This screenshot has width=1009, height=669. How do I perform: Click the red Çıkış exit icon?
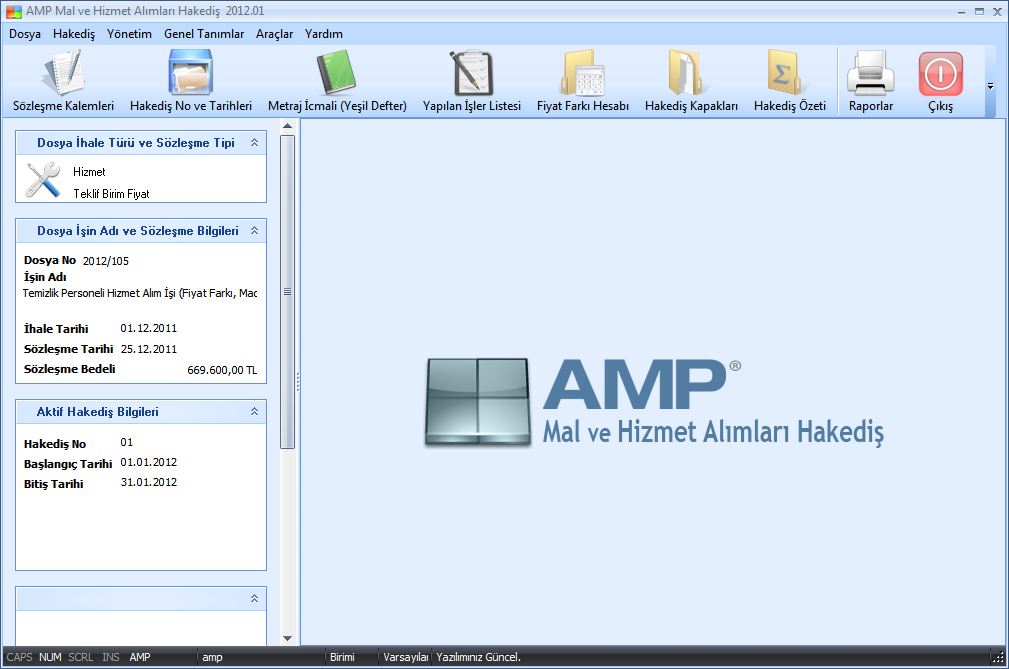pyautogui.click(x=940, y=73)
